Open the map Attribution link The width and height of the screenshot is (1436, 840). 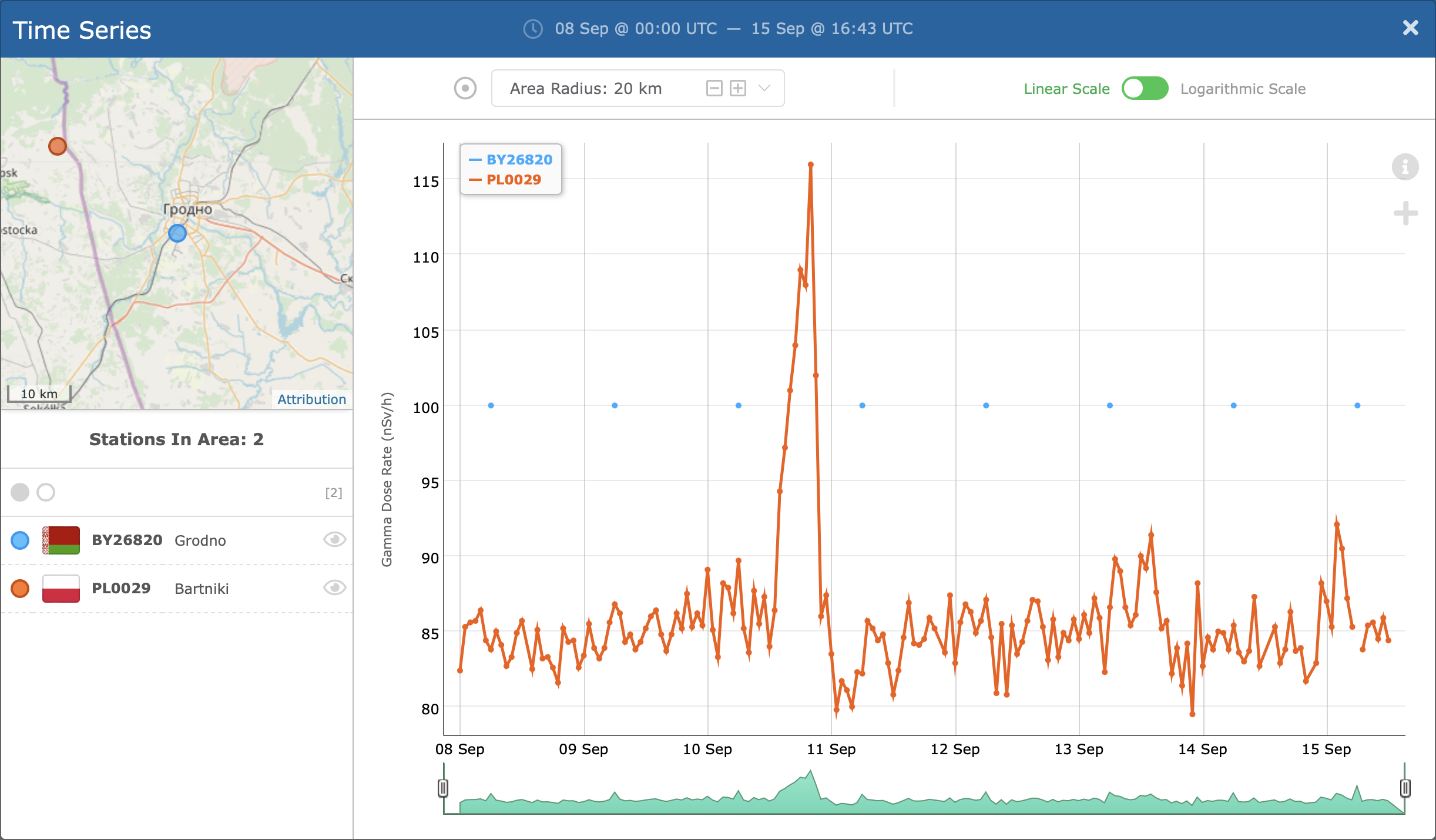click(x=311, y=399)
